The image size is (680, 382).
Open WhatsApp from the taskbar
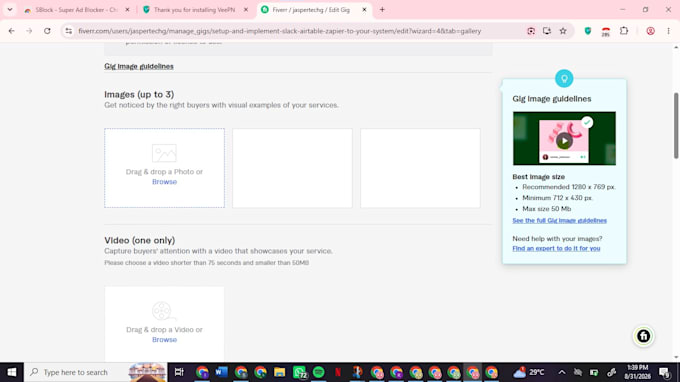299,372
